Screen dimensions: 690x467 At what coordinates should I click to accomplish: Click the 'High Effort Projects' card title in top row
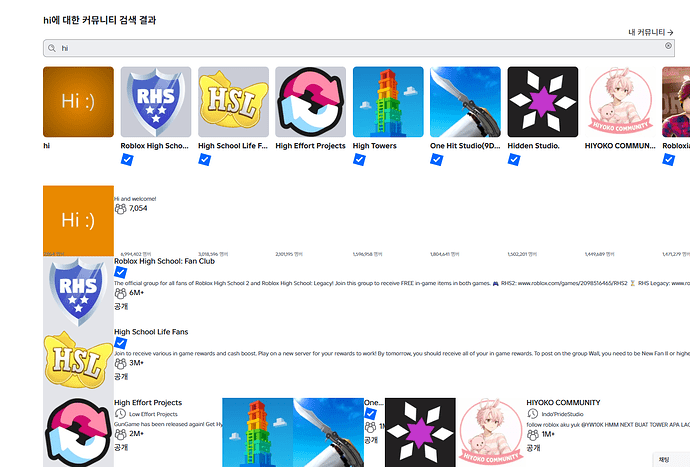[x=310, y=146]
